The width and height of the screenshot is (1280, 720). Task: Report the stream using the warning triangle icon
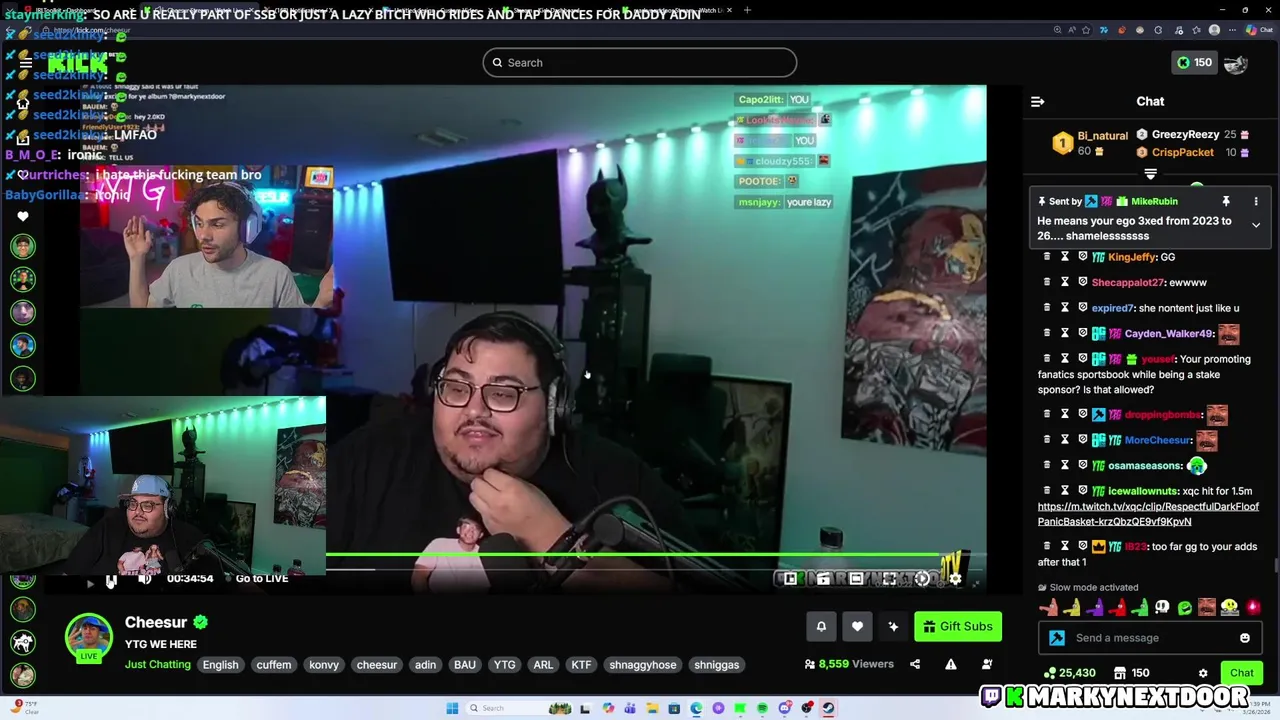951,664
